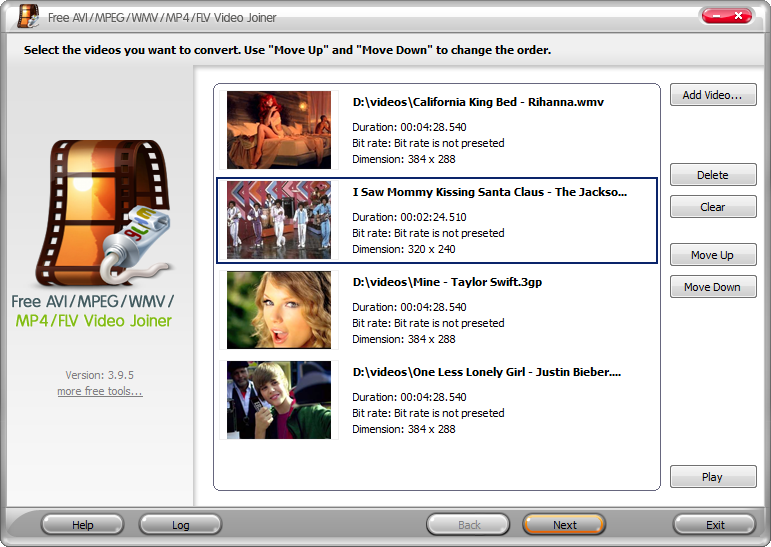Click Rihanna video's 'Dimension: 384 x 288' text
The image size is (771, 547).
tap(404, 159)
